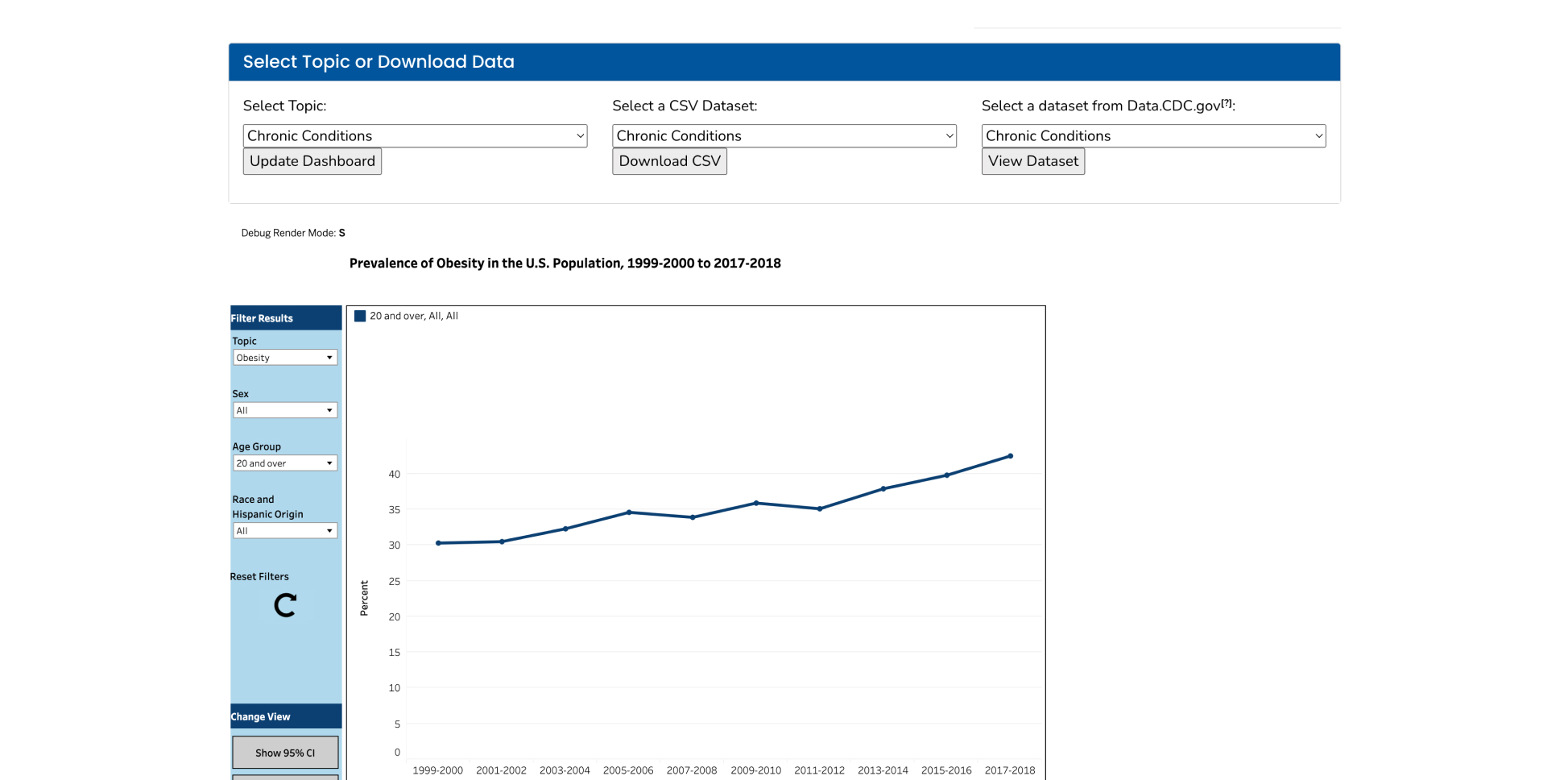Click the legend color swatch for 20 and over
Image resolution: width=1568 pixels, height=780 pixels.
[x=360, y=316]
